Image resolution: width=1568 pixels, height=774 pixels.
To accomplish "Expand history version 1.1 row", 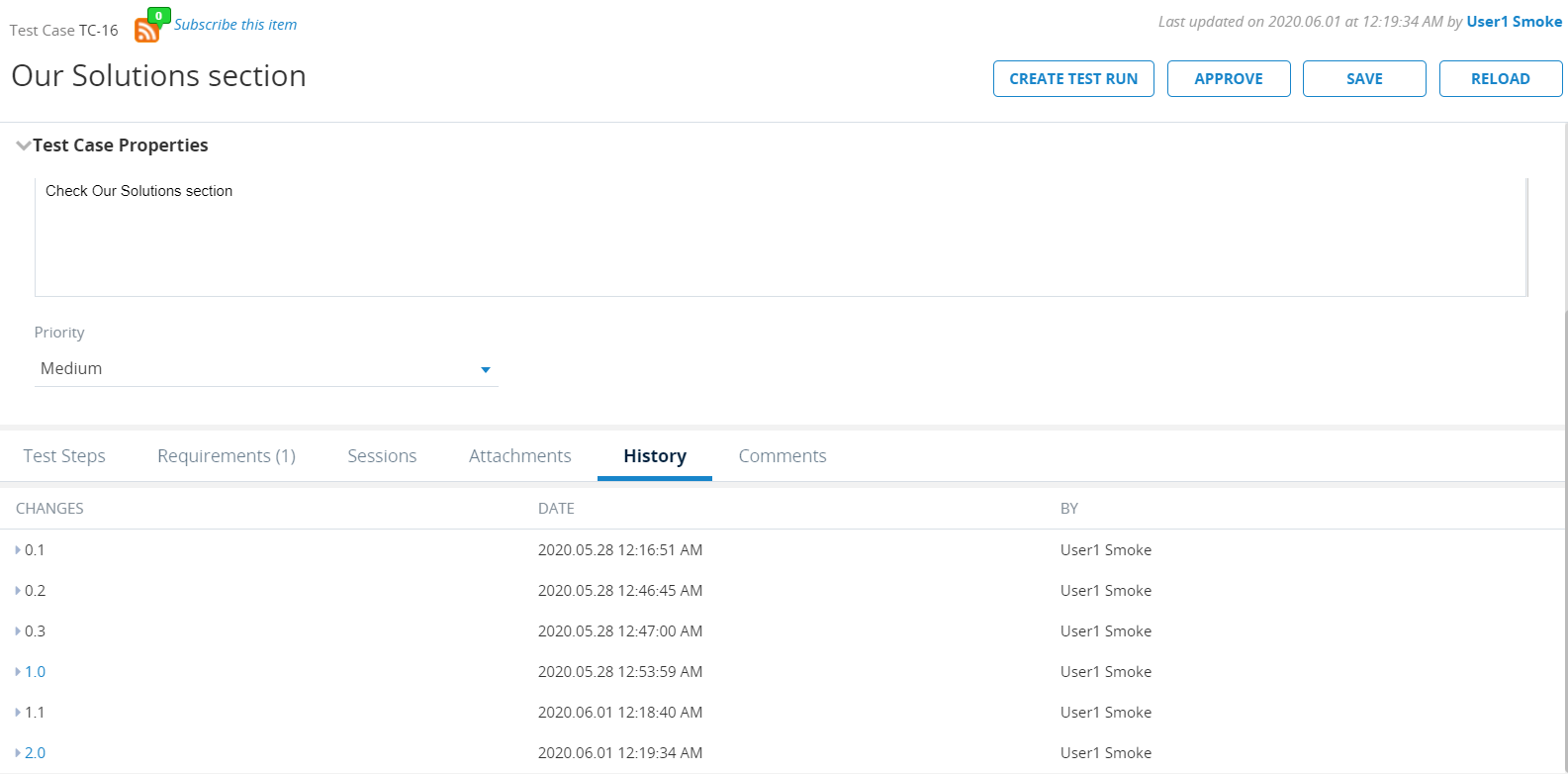I will (18, 713).
